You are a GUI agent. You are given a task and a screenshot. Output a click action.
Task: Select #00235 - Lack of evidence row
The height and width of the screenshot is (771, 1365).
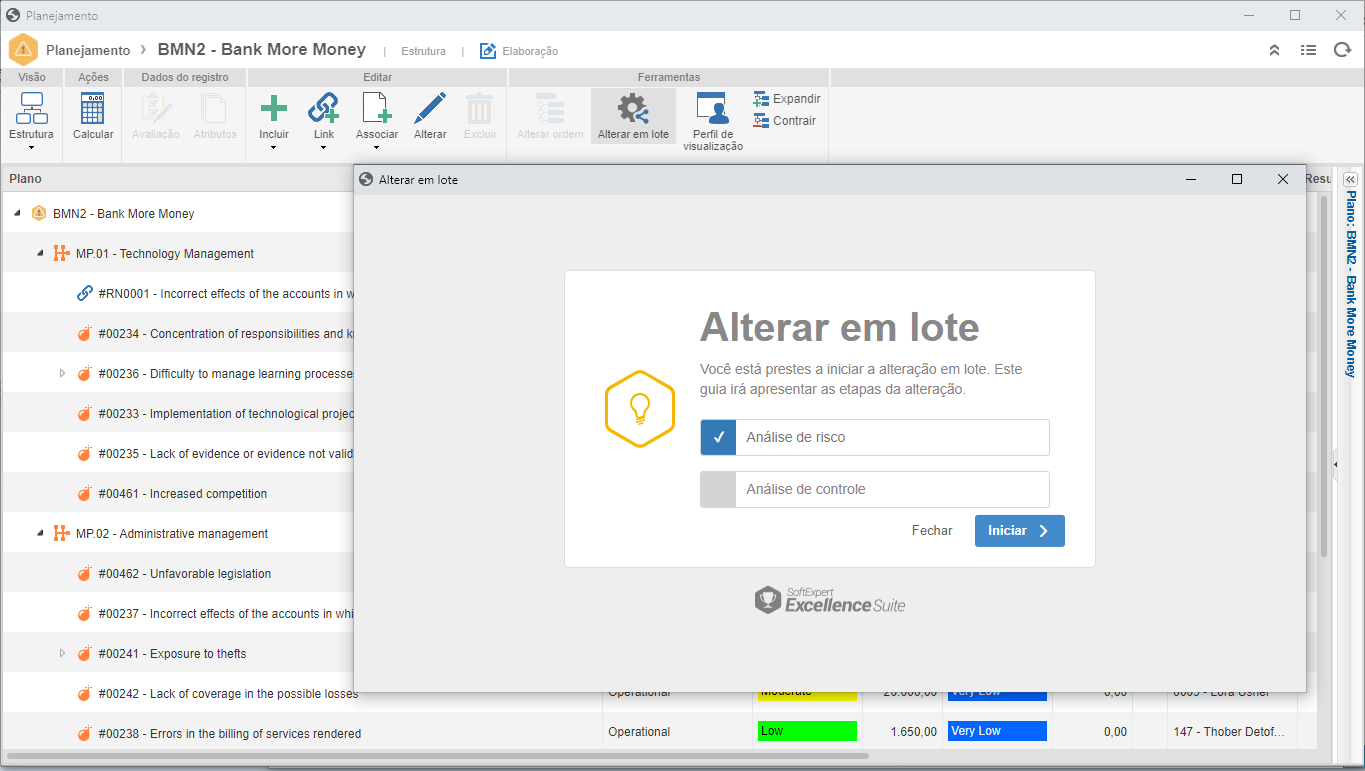(x=178, y=453)
